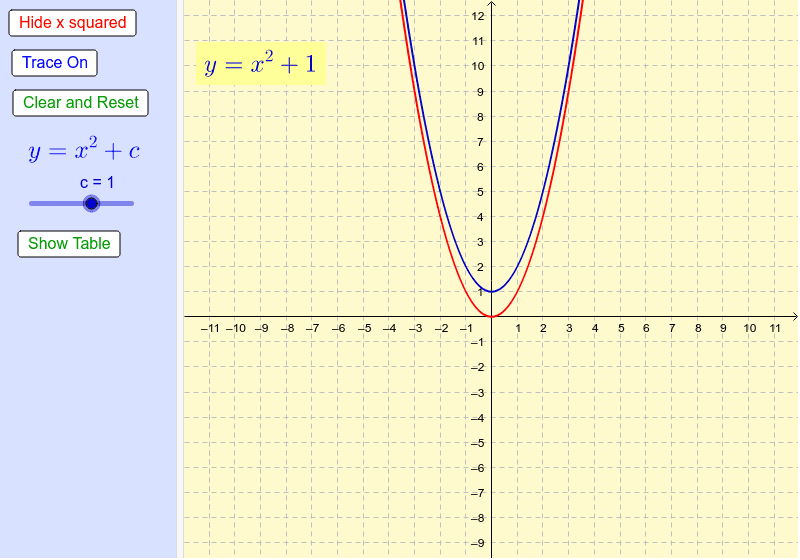
Task: Click the x-axis label 11
Action: click(x=775, y=328)
